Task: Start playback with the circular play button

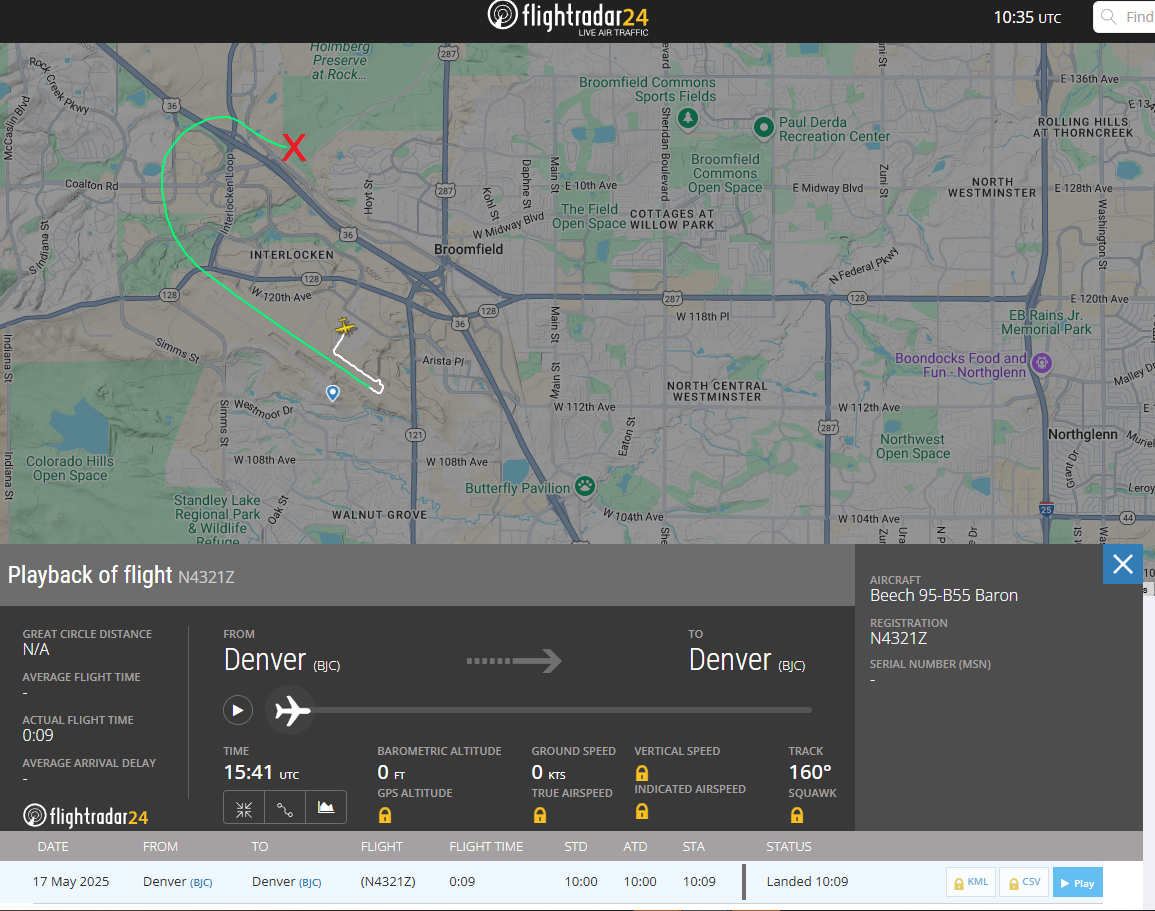Action: click(238, 711)
